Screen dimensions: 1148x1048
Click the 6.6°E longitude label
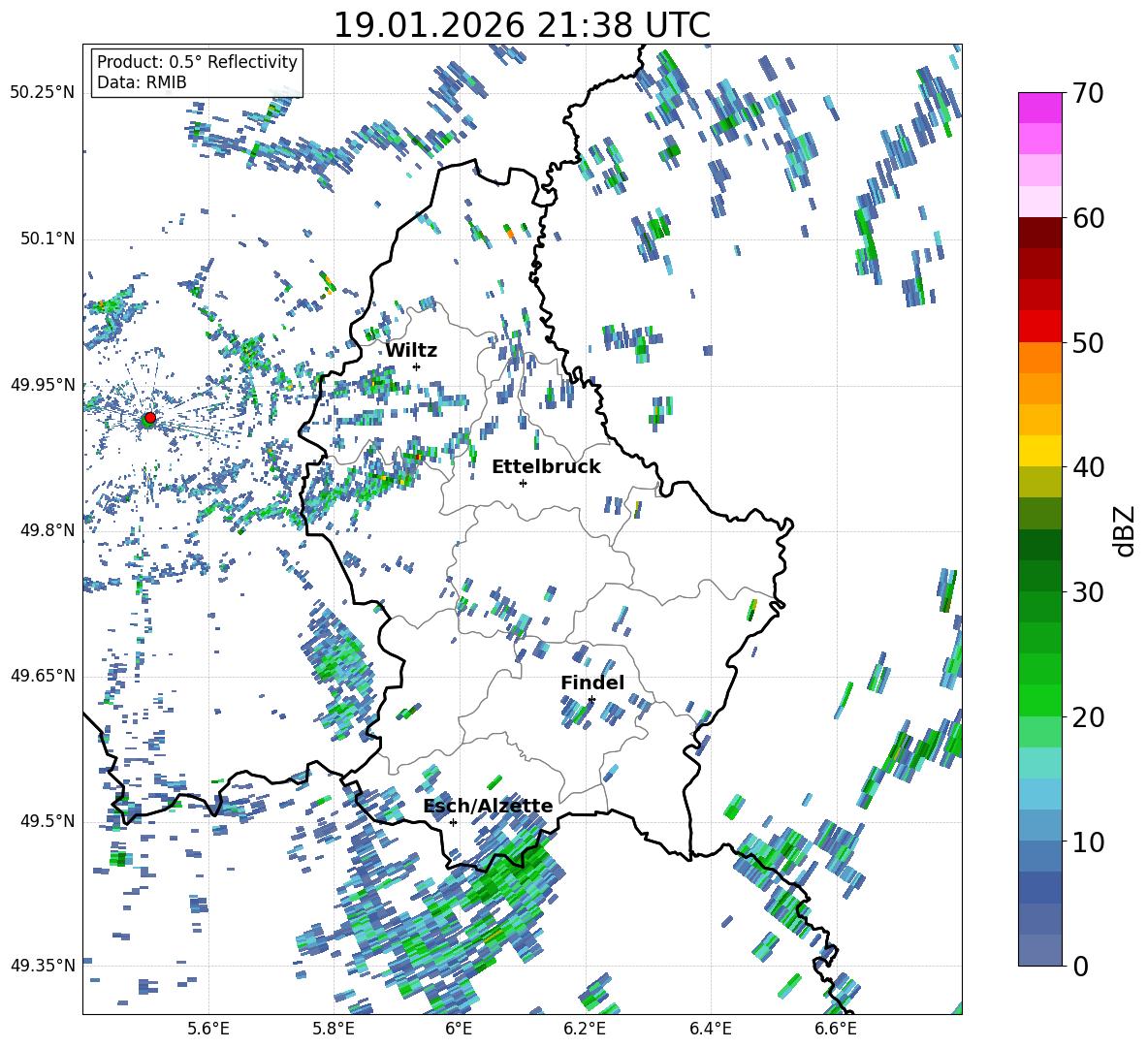836,1030
